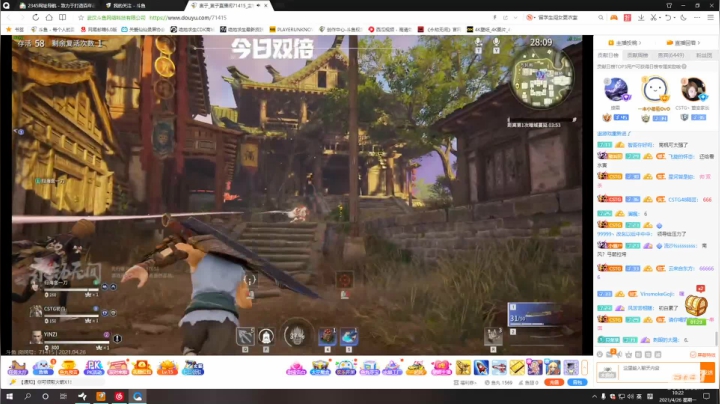This screenshot has width=720, height=404.
Task: Expand the small dropdown arrow by the address bar
Action: tap(516, 17)
